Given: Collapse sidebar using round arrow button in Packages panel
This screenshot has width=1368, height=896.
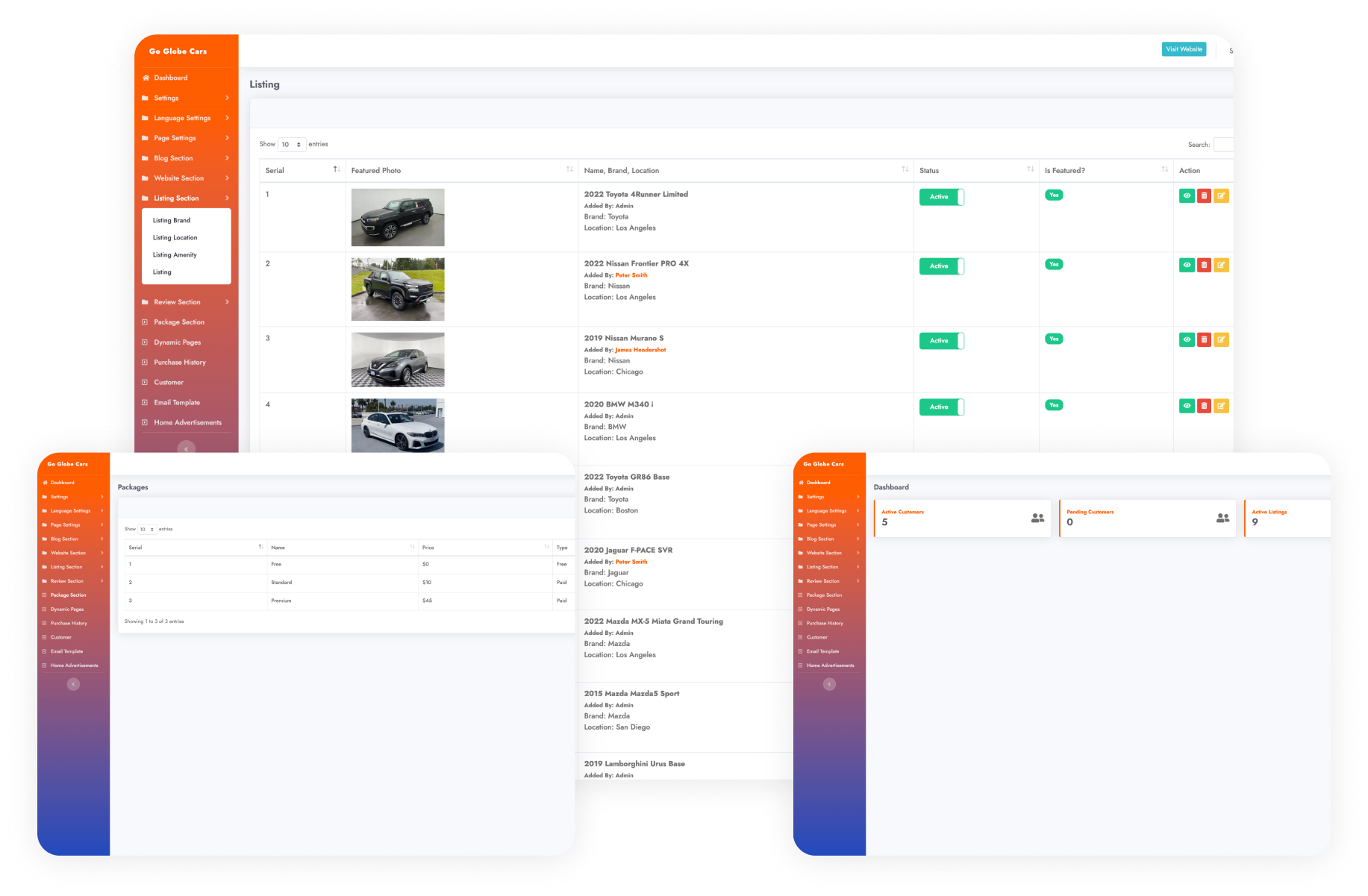Looking at the screenshot, I should pyautogui.click(x=73, y=684).
